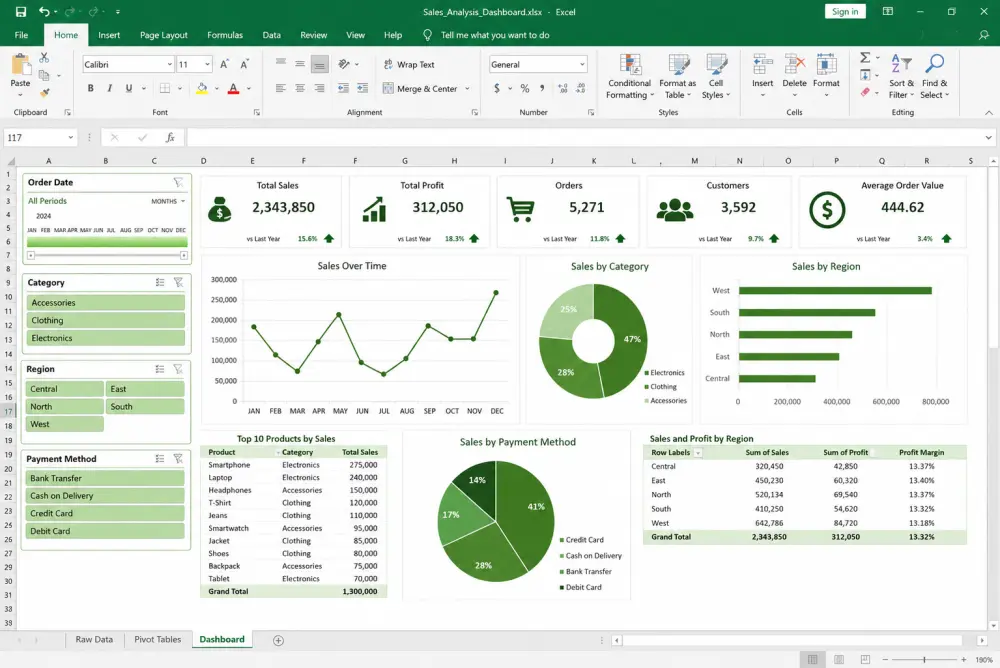1000x668 pixels.
Task: Open the Borders dropdown arrow
Action: coord(180,89)
